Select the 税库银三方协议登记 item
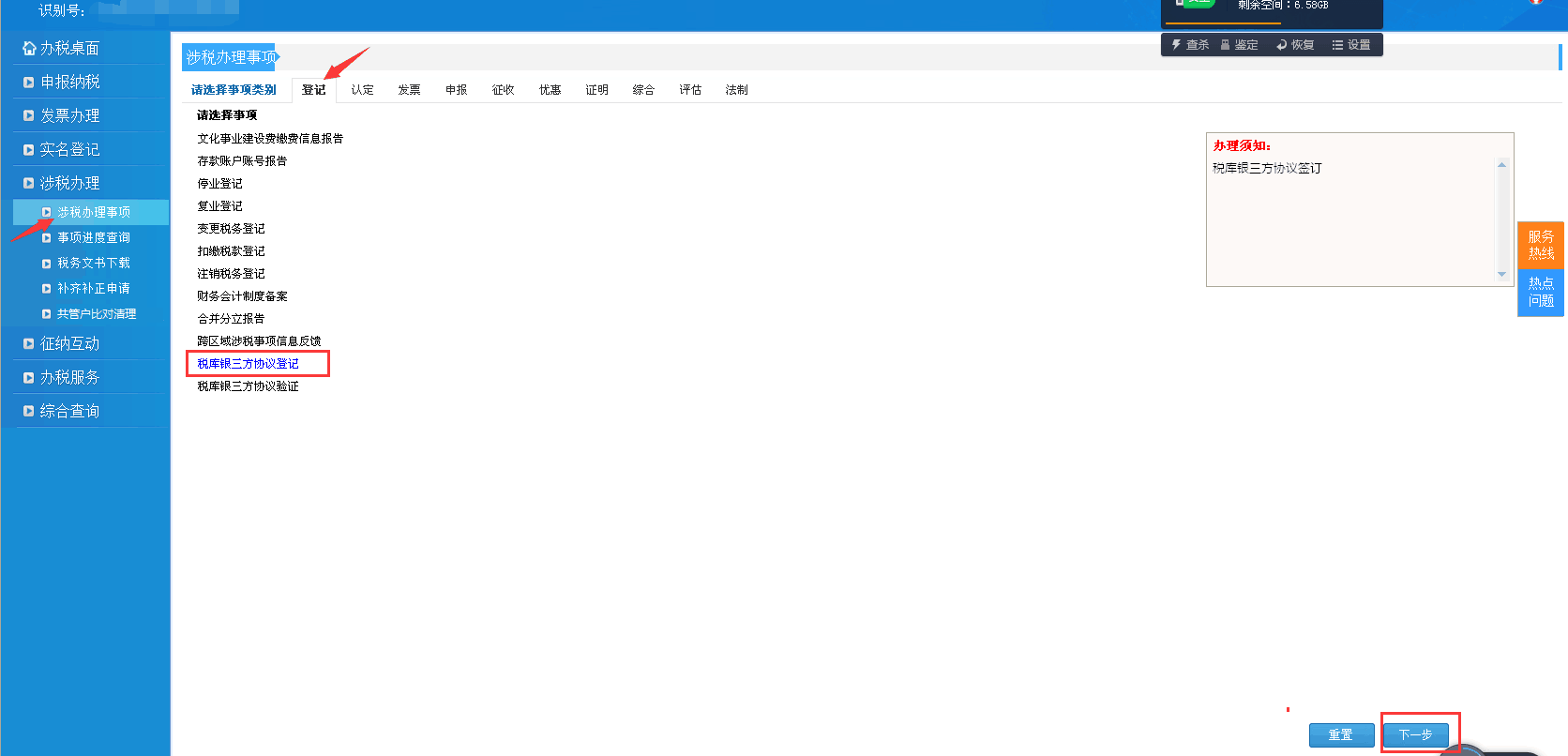The image size is (1568, 756). (249, 364)
